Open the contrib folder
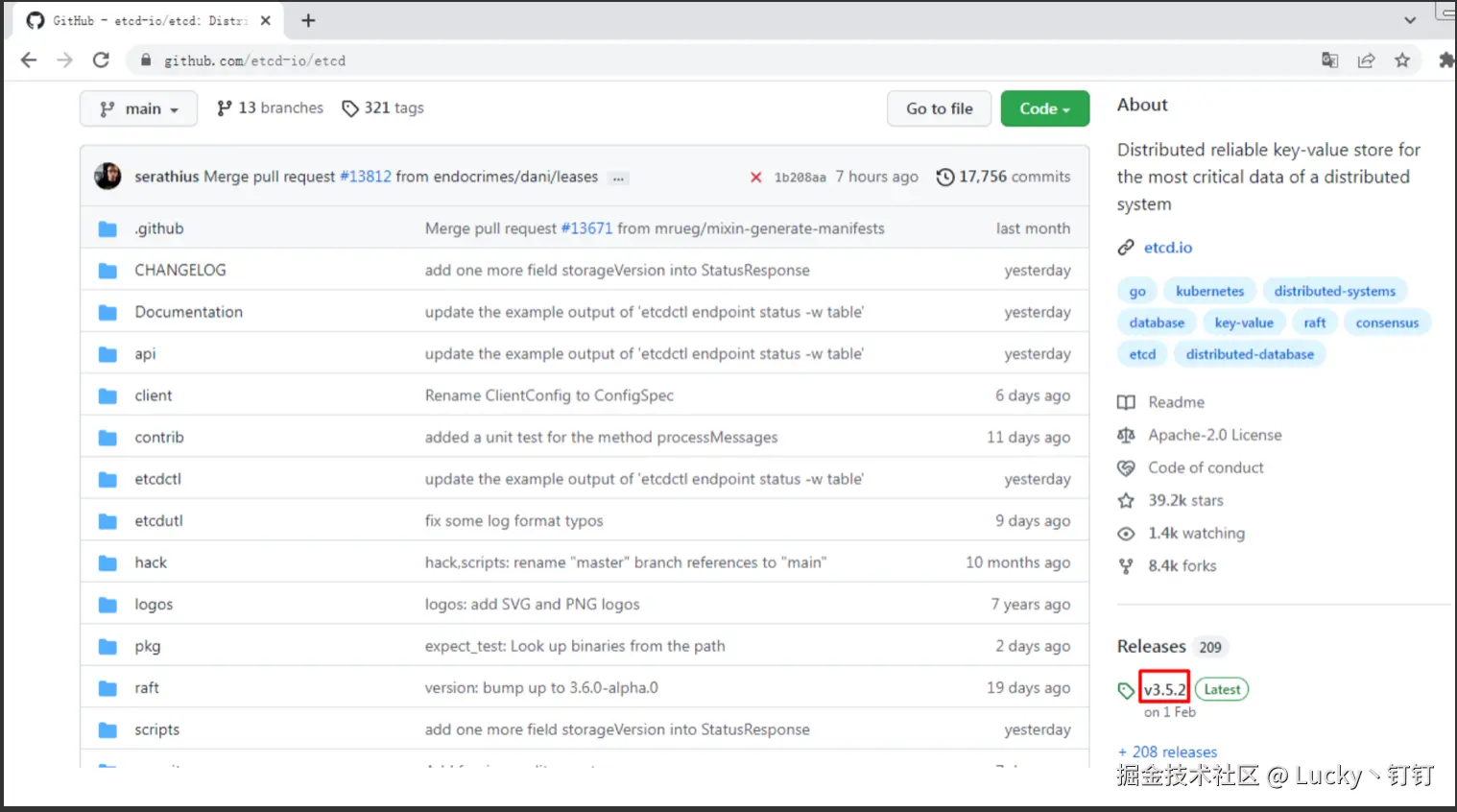The height and width of the screenshot is (812, 1457). pyautogui.click(x=159, y=437)
